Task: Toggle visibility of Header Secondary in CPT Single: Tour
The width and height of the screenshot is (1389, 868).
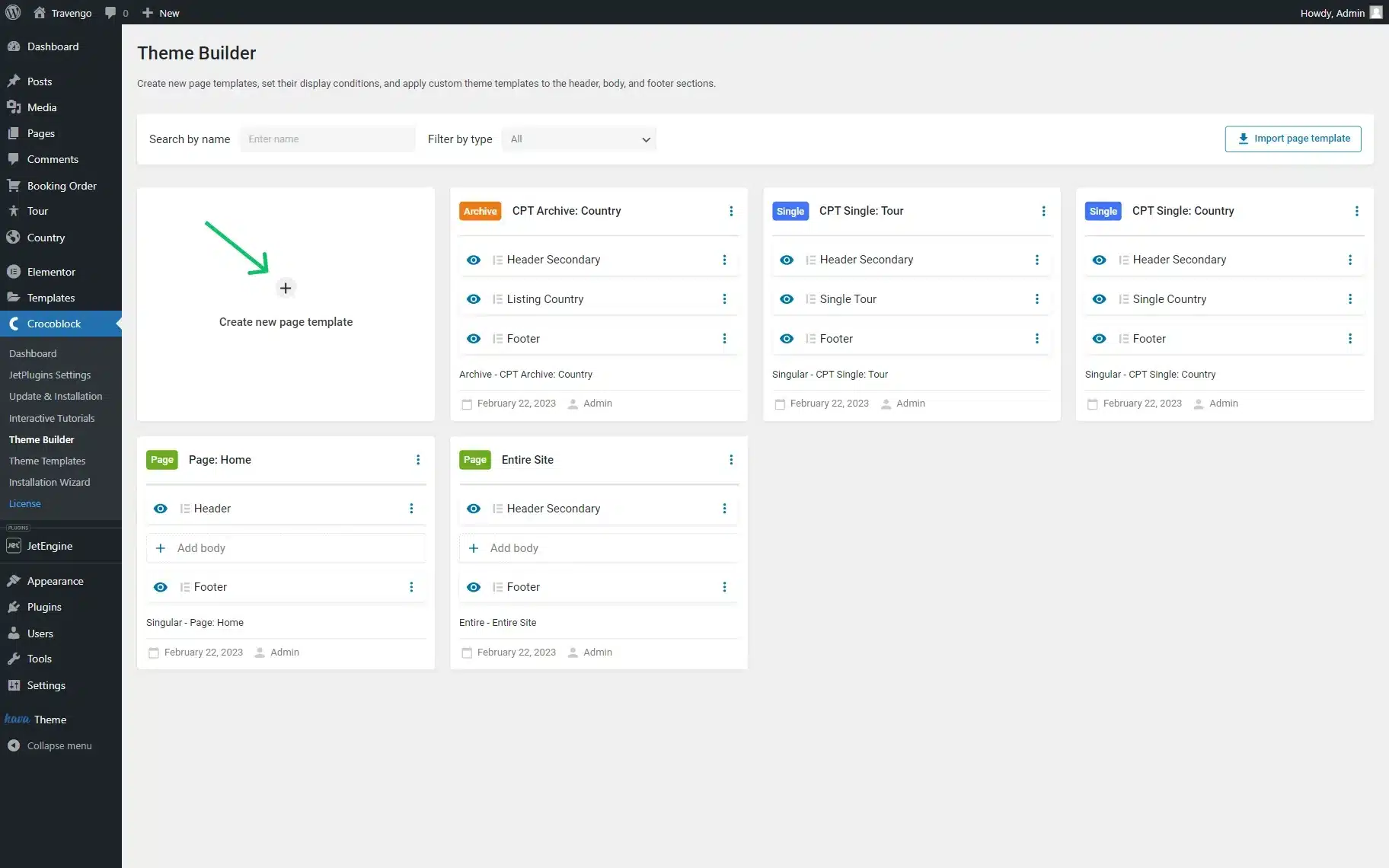Action: [x=787, y=260]
